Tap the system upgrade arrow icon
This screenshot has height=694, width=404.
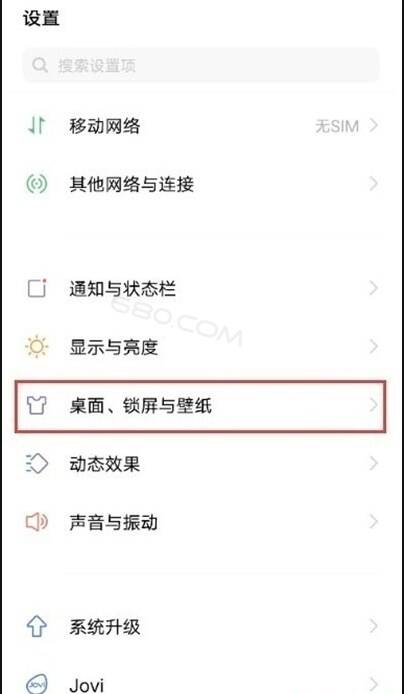37,626
